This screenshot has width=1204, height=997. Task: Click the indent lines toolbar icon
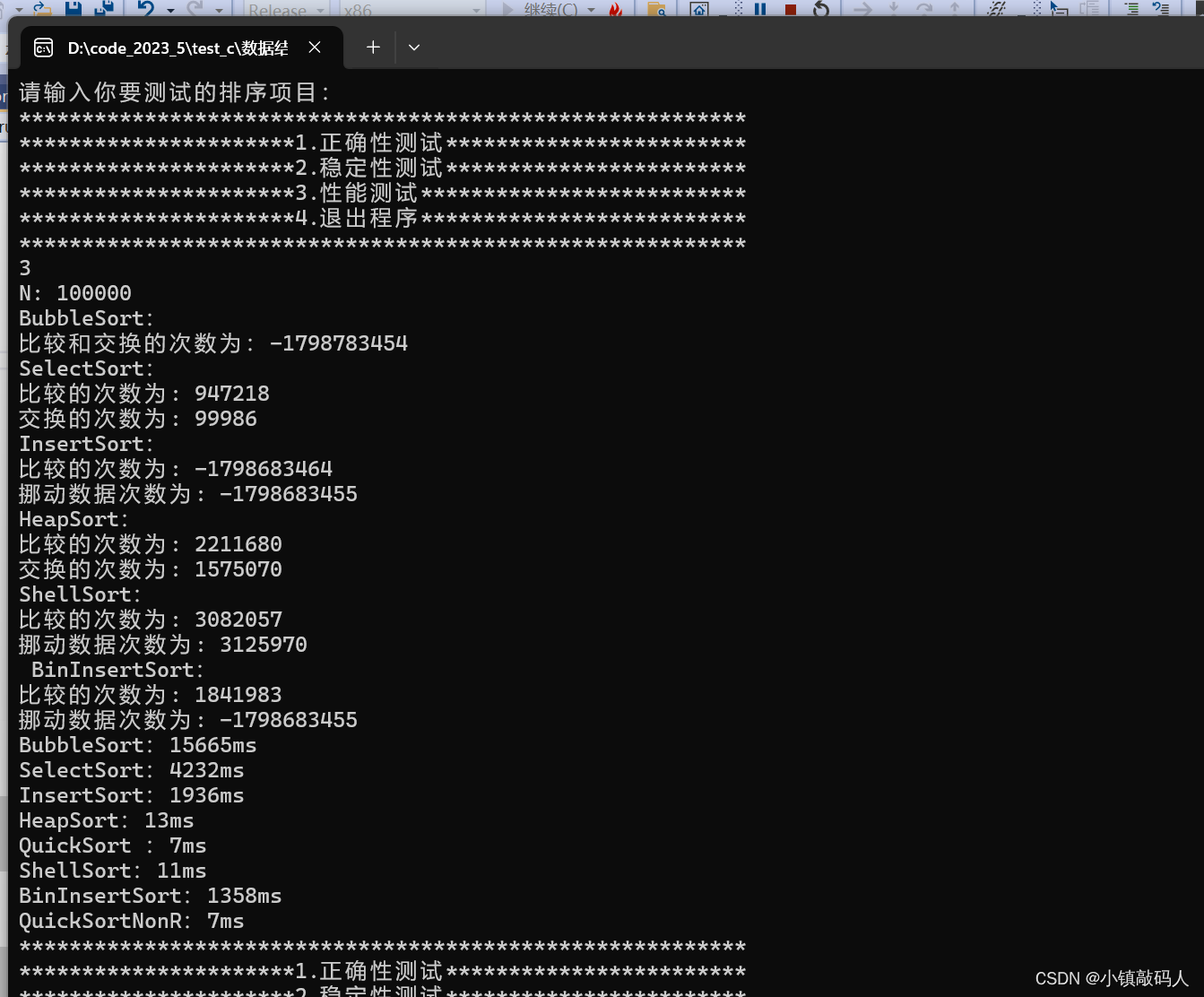pos(1131,8)
